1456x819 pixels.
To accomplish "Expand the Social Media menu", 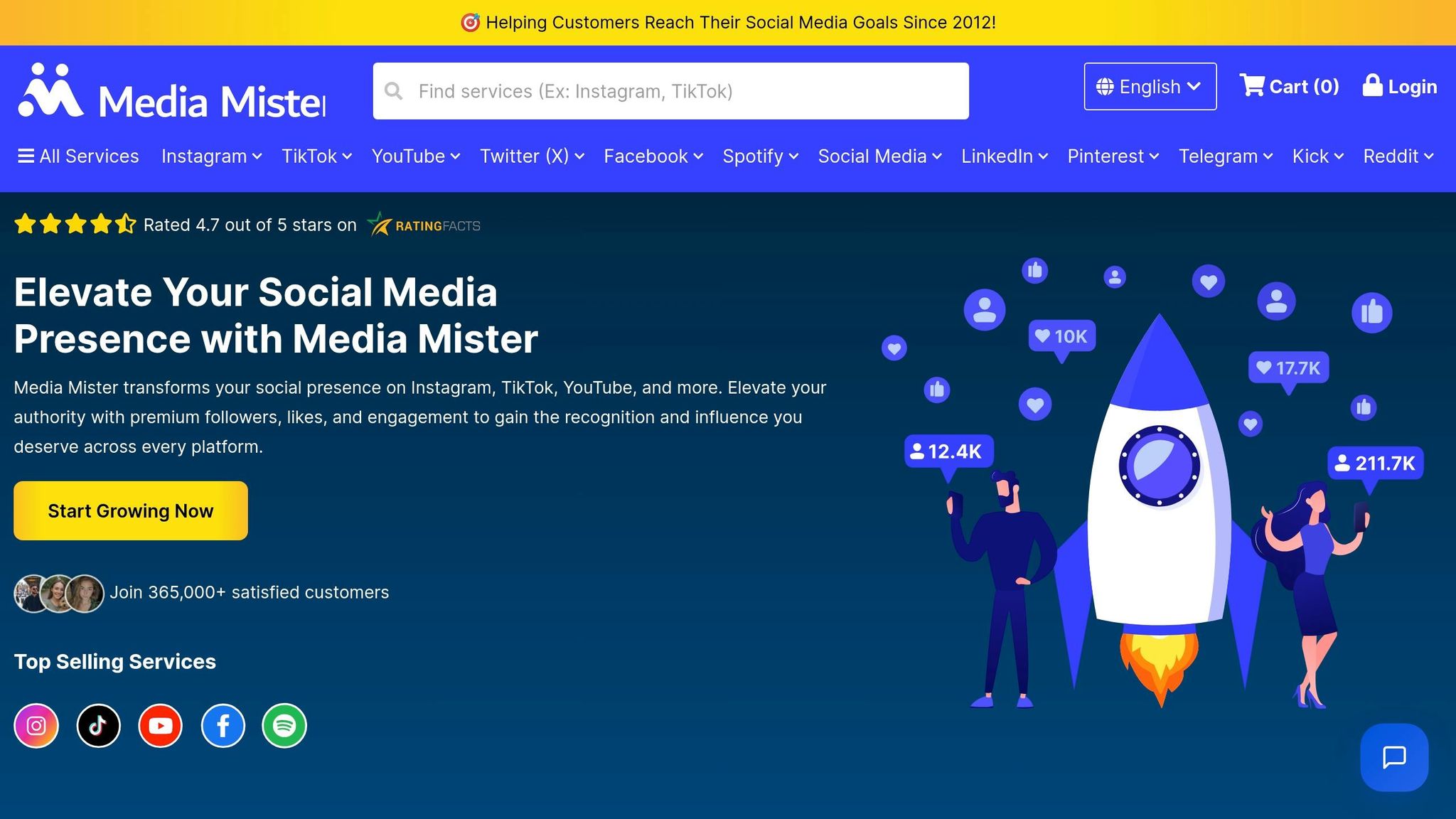I will (x=879, y=156).
